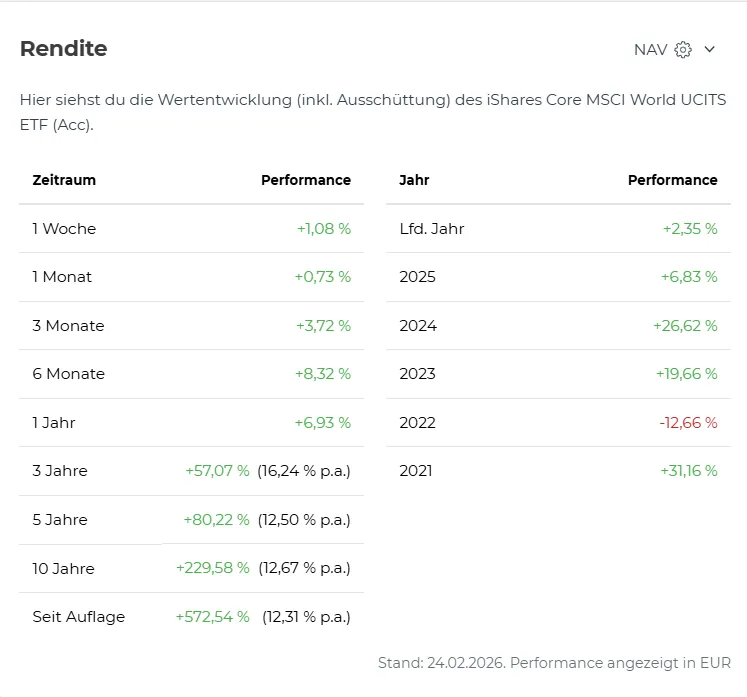Click the Seit Auflage return +572,54 %

[212, 617]
